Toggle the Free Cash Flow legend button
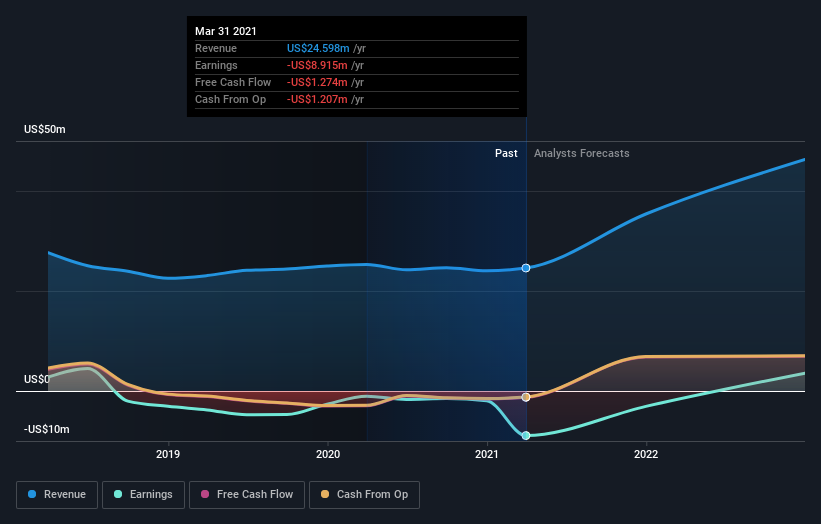821x524 pixels. point(247,495)
